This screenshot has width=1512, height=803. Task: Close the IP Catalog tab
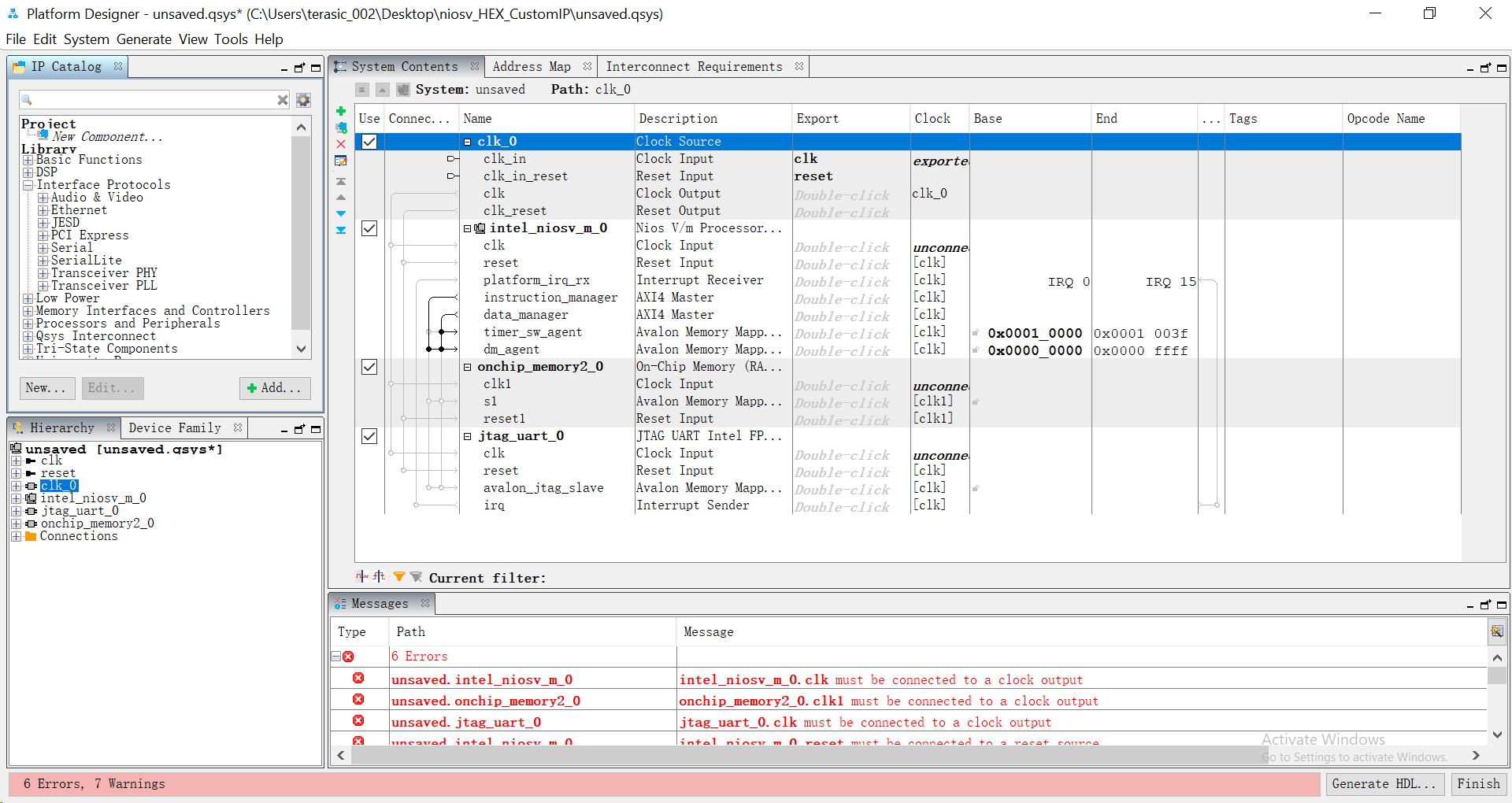tap(118, 67)
